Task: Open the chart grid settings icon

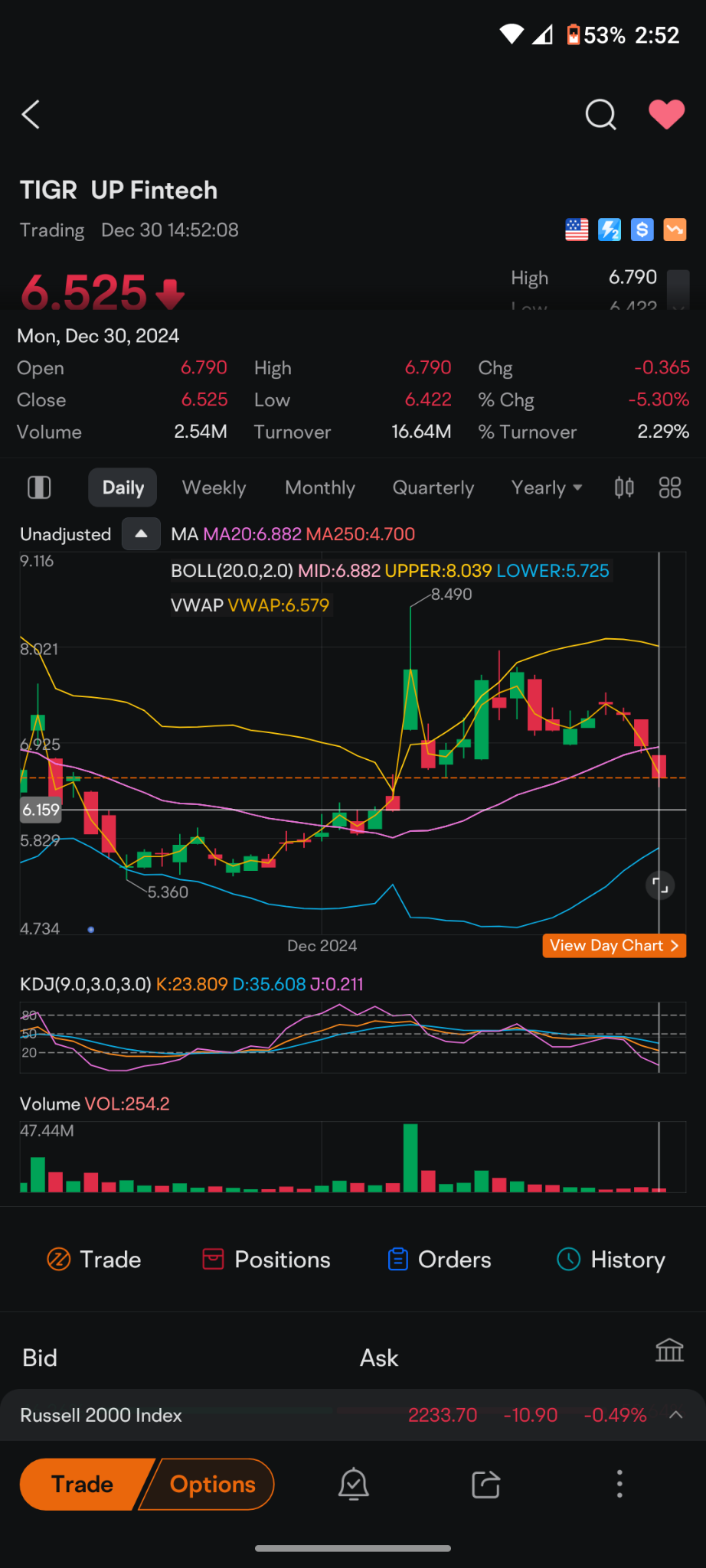Action: [x=670, y=487]
